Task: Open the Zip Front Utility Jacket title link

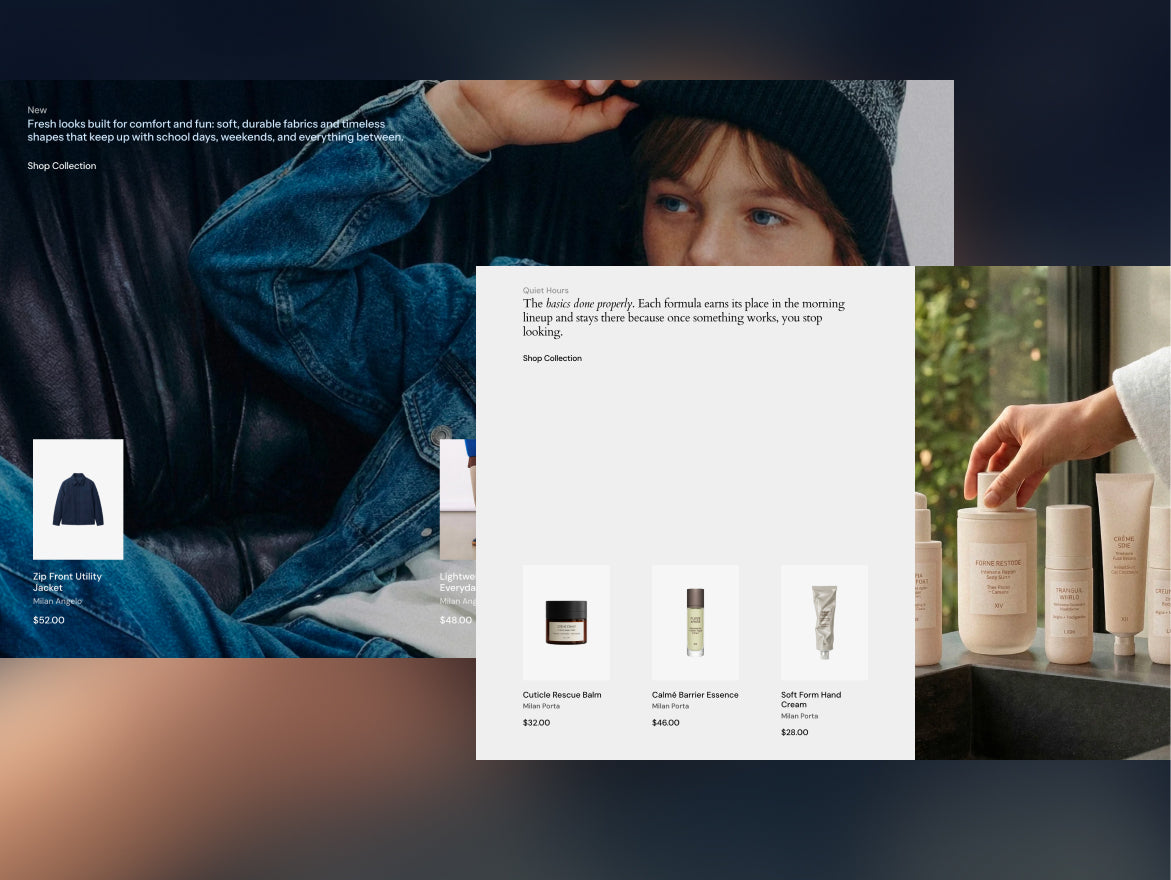Action: [x=67, y=582]
